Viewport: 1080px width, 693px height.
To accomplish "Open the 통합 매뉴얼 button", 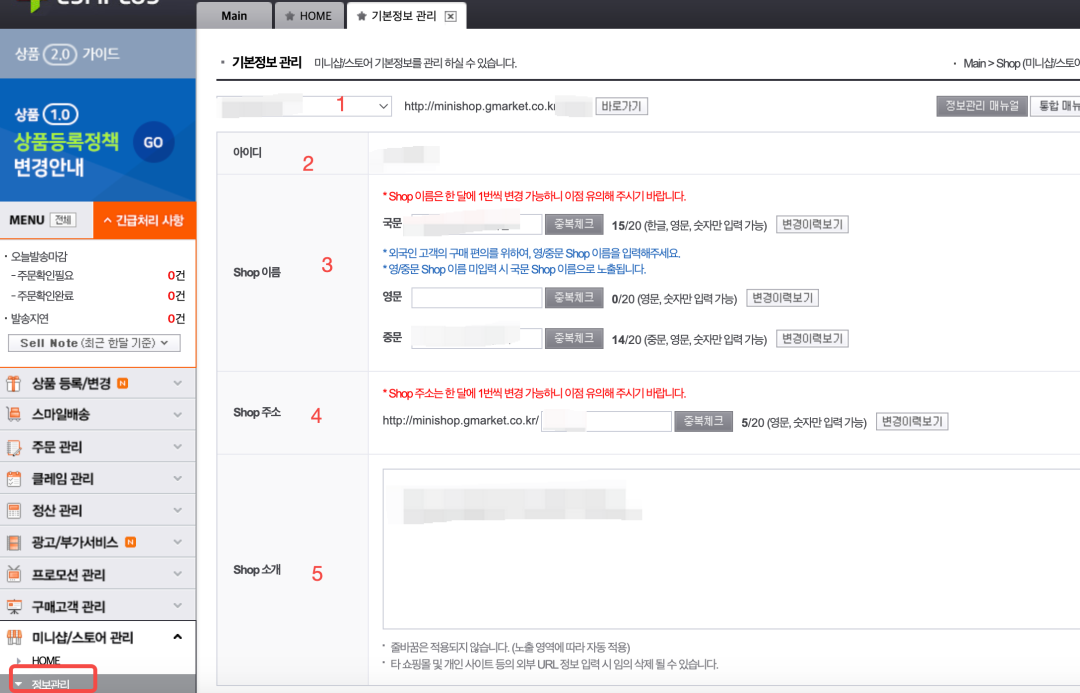I will click(1056, 106).
